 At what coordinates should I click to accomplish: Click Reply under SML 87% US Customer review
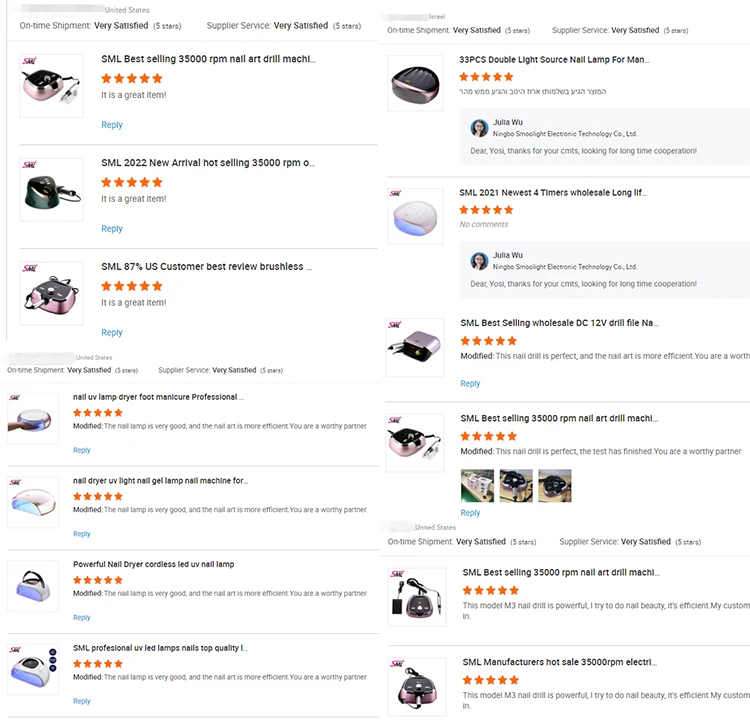click(111, 332)
